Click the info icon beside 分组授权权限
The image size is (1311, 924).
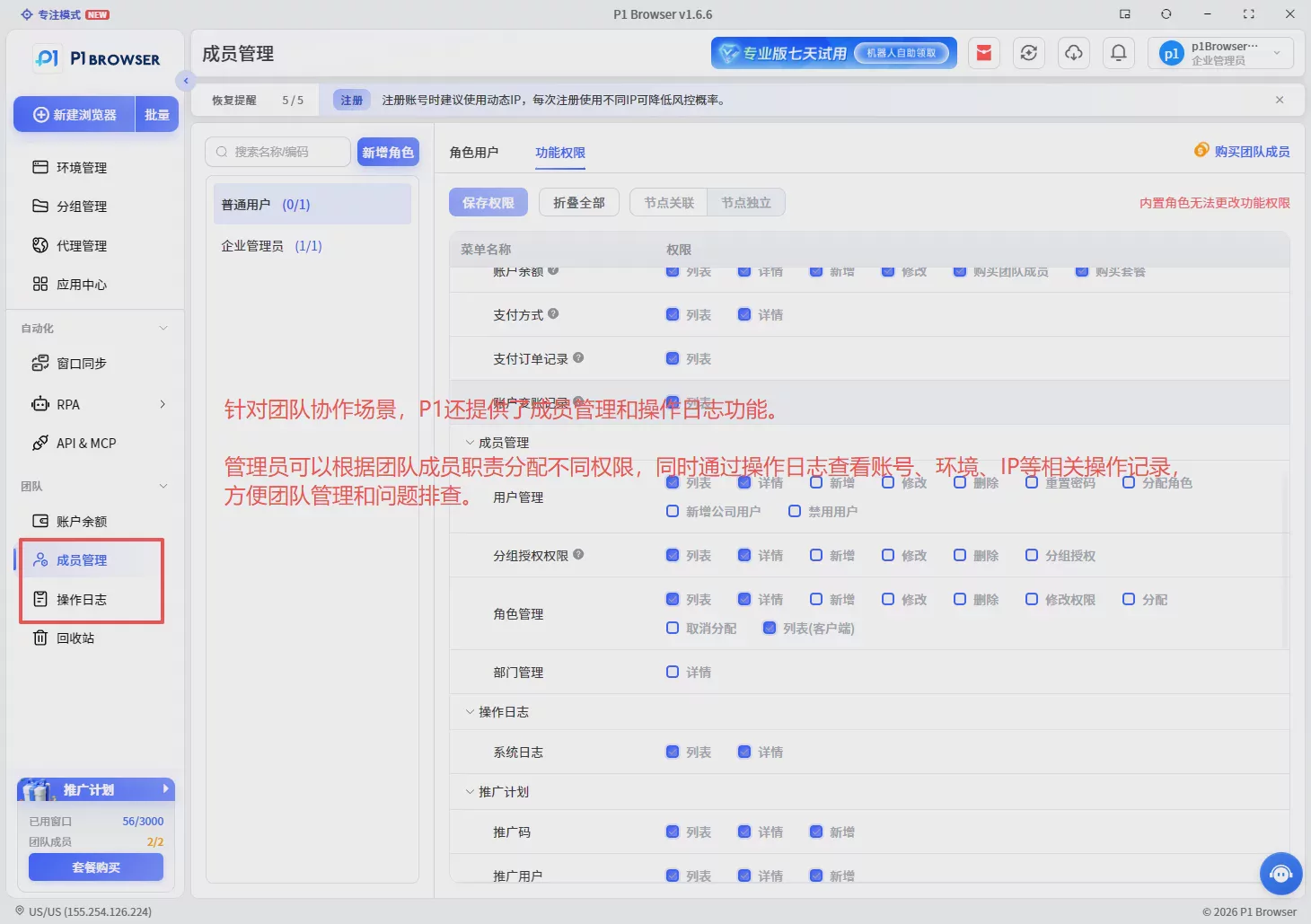click(578, 554)
